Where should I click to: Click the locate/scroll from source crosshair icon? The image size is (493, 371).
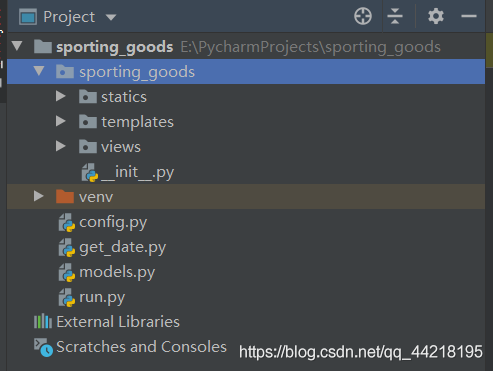(363, 16)
